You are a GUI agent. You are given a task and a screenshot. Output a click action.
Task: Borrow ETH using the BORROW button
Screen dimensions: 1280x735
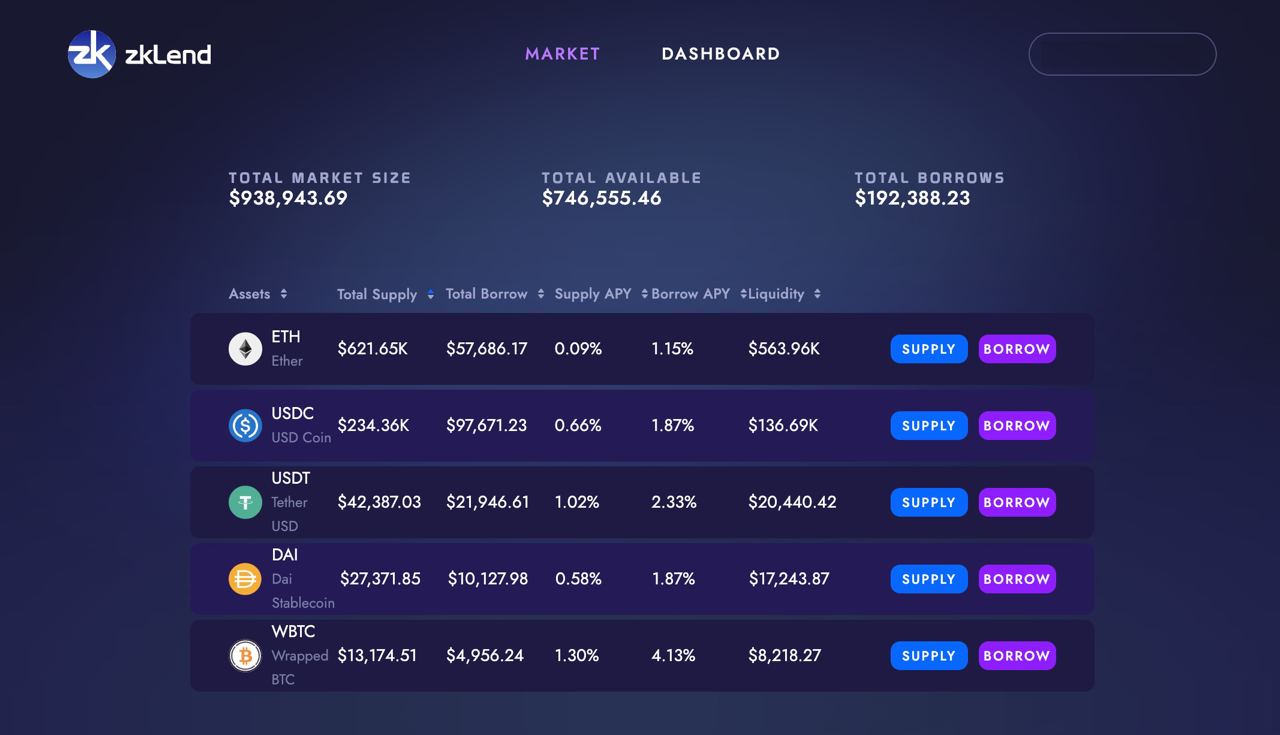[x=1017, y=349]
